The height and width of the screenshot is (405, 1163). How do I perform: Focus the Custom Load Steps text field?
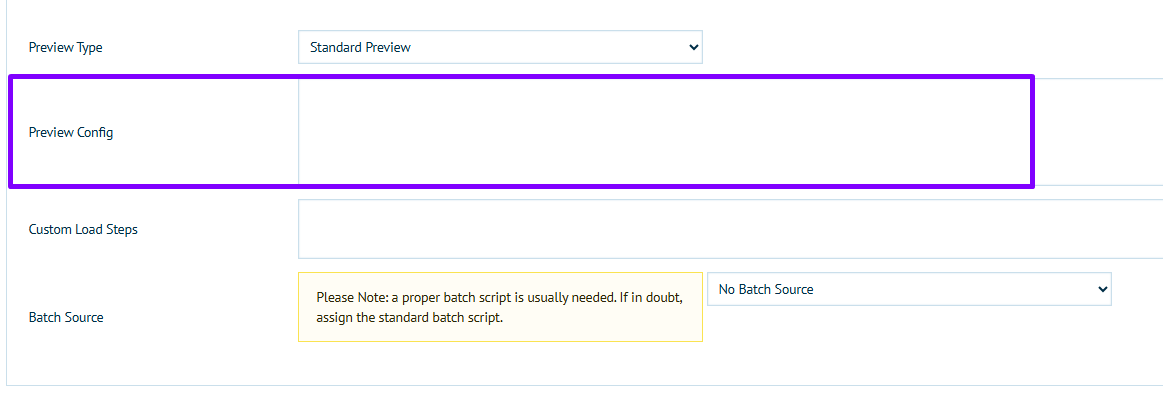pyautogui.click(x=730, y=229)
